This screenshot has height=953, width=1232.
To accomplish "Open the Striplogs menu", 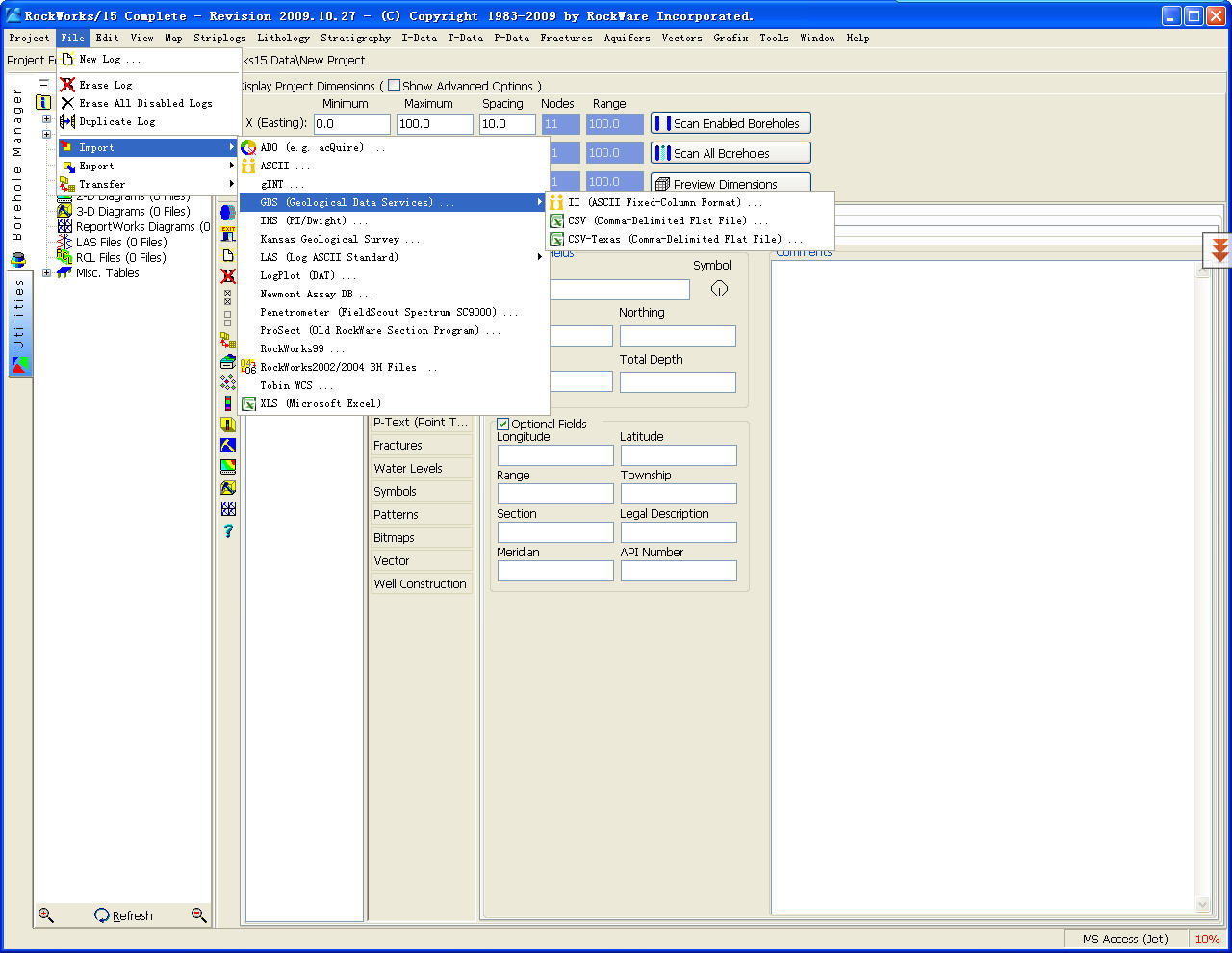I will coord(219,38).
